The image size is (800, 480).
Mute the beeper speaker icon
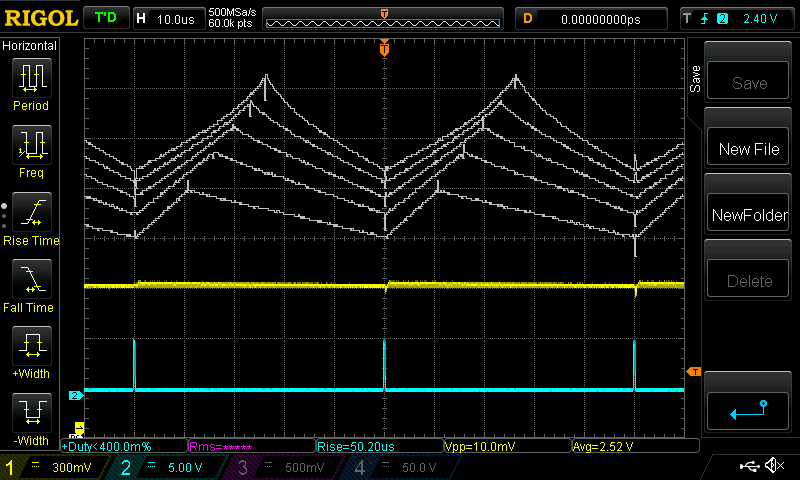773,466
